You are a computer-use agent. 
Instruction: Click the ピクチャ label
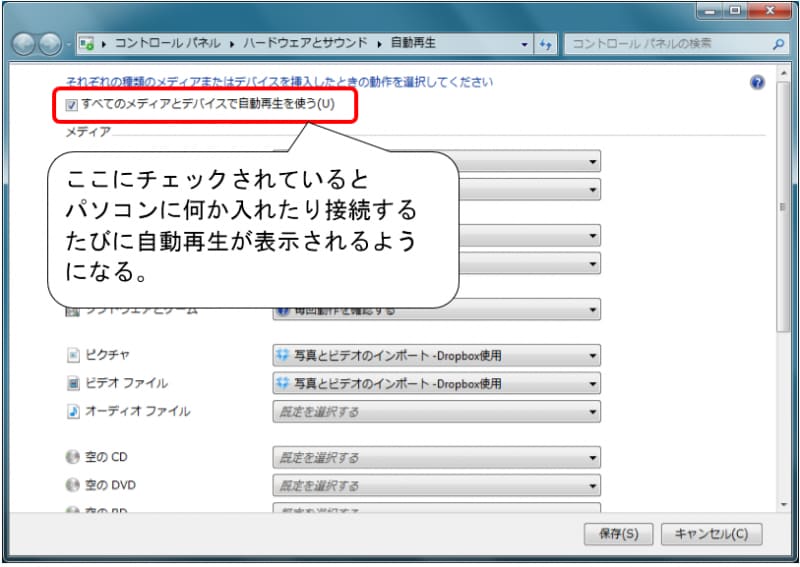pyautogui.click(x=108, y=355)
